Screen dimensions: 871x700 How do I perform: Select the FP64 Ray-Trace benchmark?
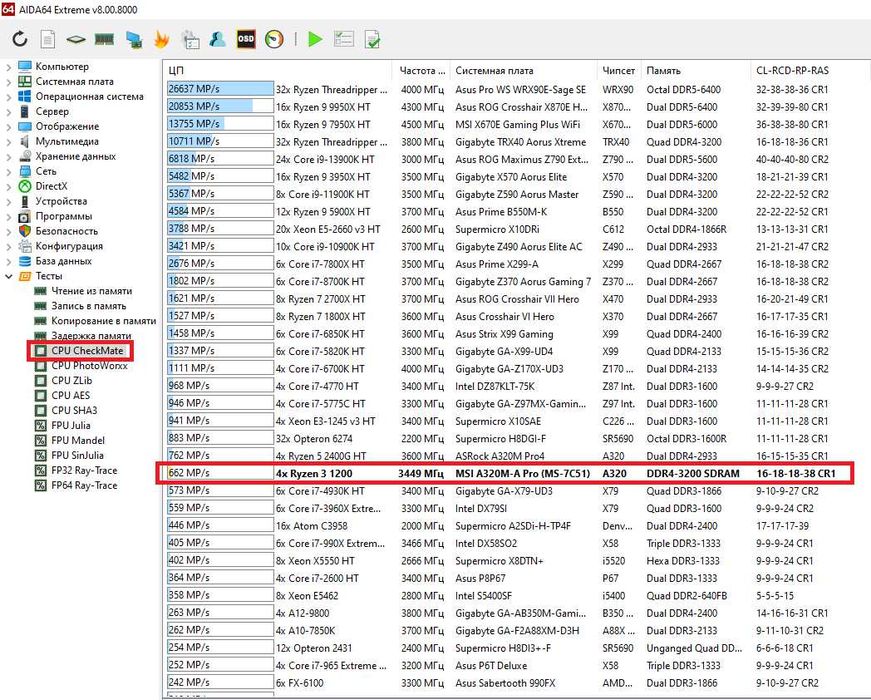point(84,486)
